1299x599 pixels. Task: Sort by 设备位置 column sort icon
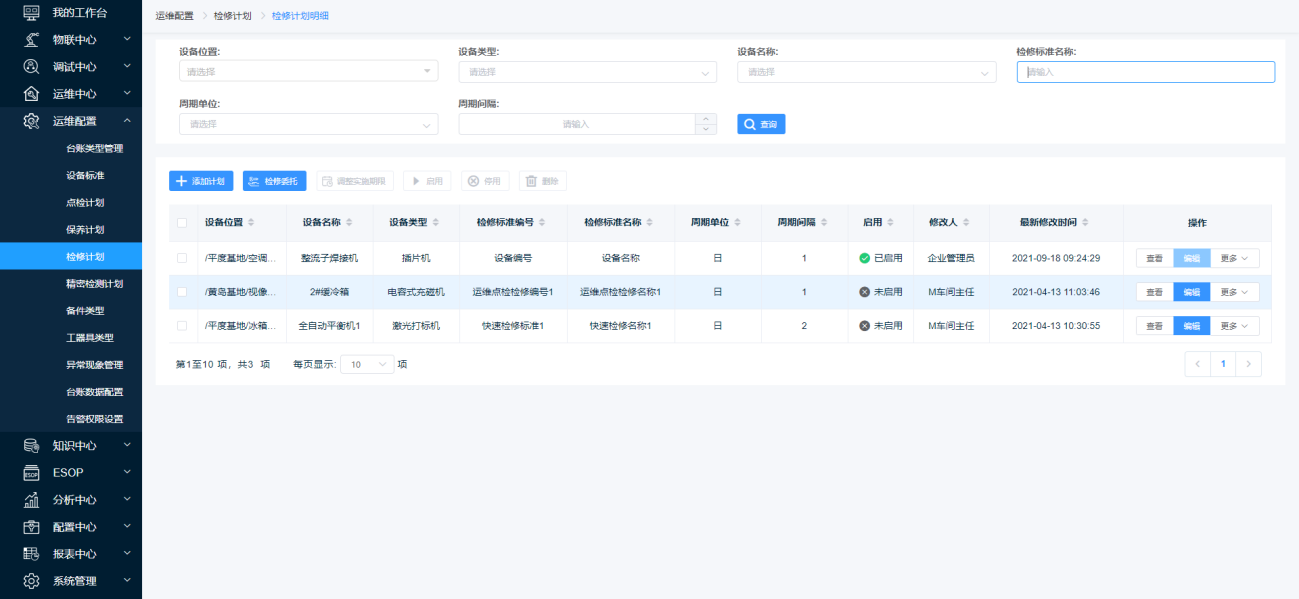click(x=251, y=222)
